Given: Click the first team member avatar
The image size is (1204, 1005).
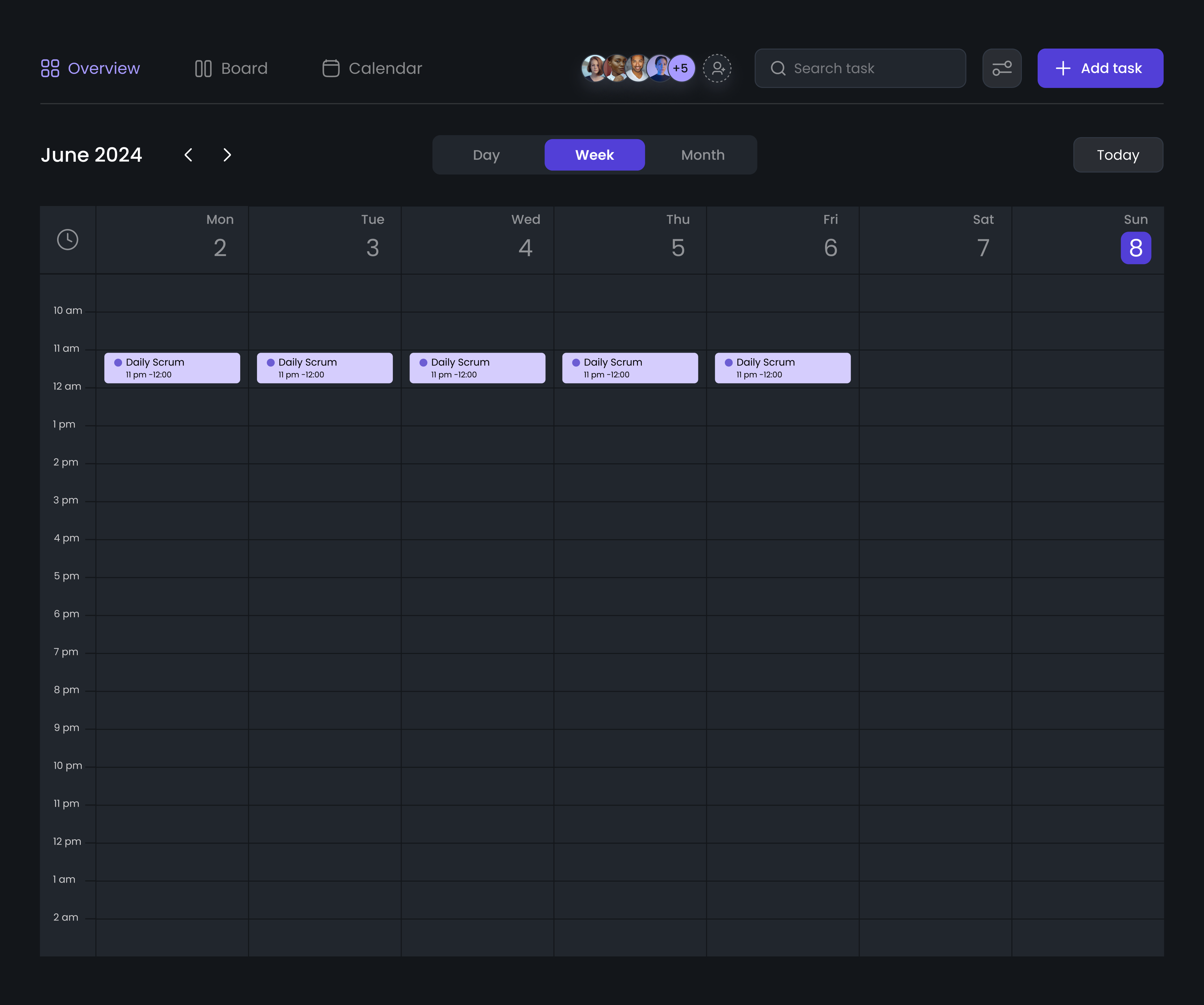Looking at the screenshot, I should click(593, 68).
